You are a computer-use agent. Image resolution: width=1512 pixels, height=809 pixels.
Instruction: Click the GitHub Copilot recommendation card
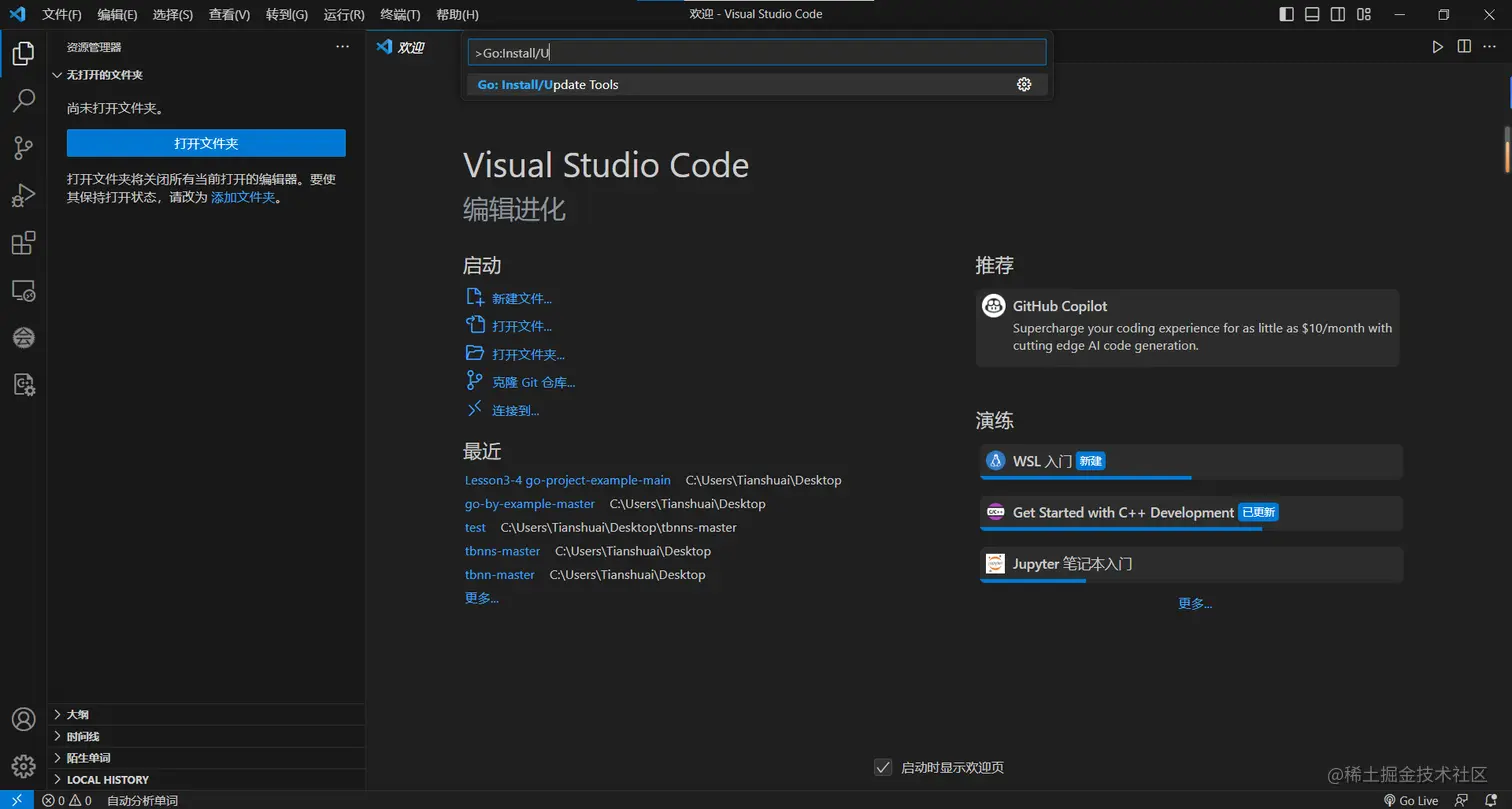[1187, 328]
